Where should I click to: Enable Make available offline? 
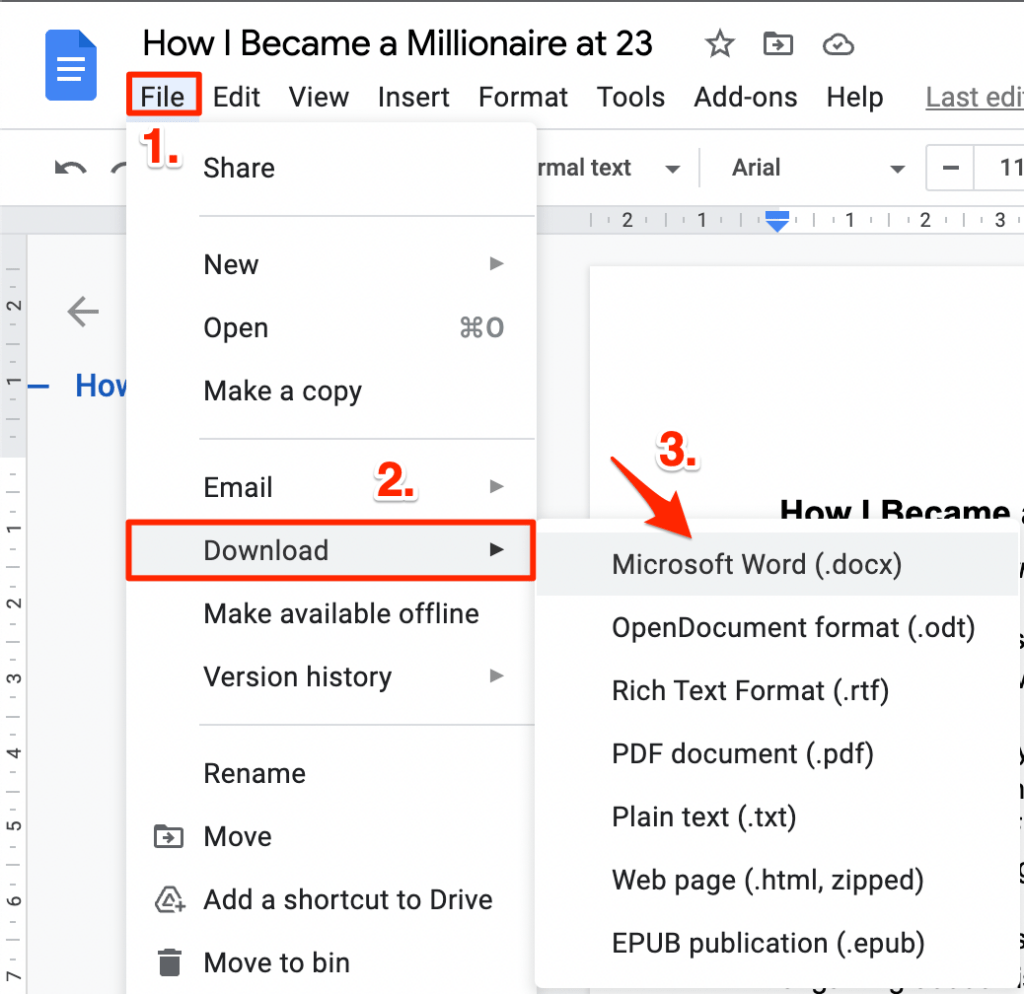341,613
